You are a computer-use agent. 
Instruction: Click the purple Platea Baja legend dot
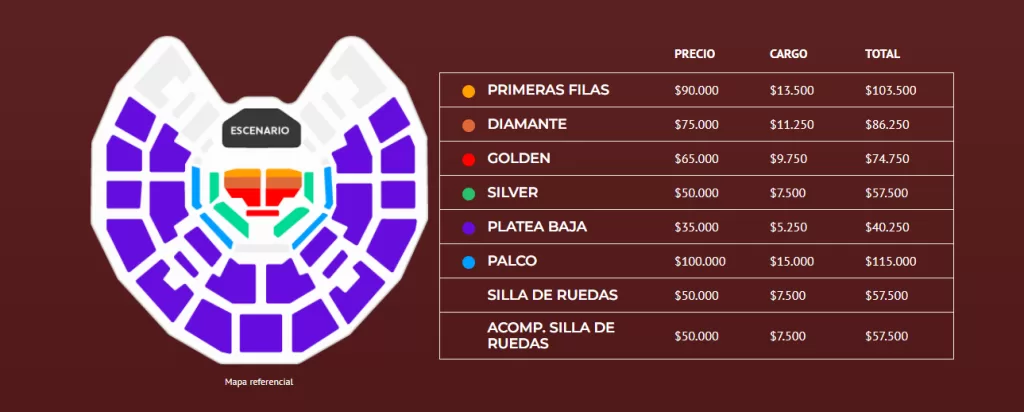click(x=468, y=228)
